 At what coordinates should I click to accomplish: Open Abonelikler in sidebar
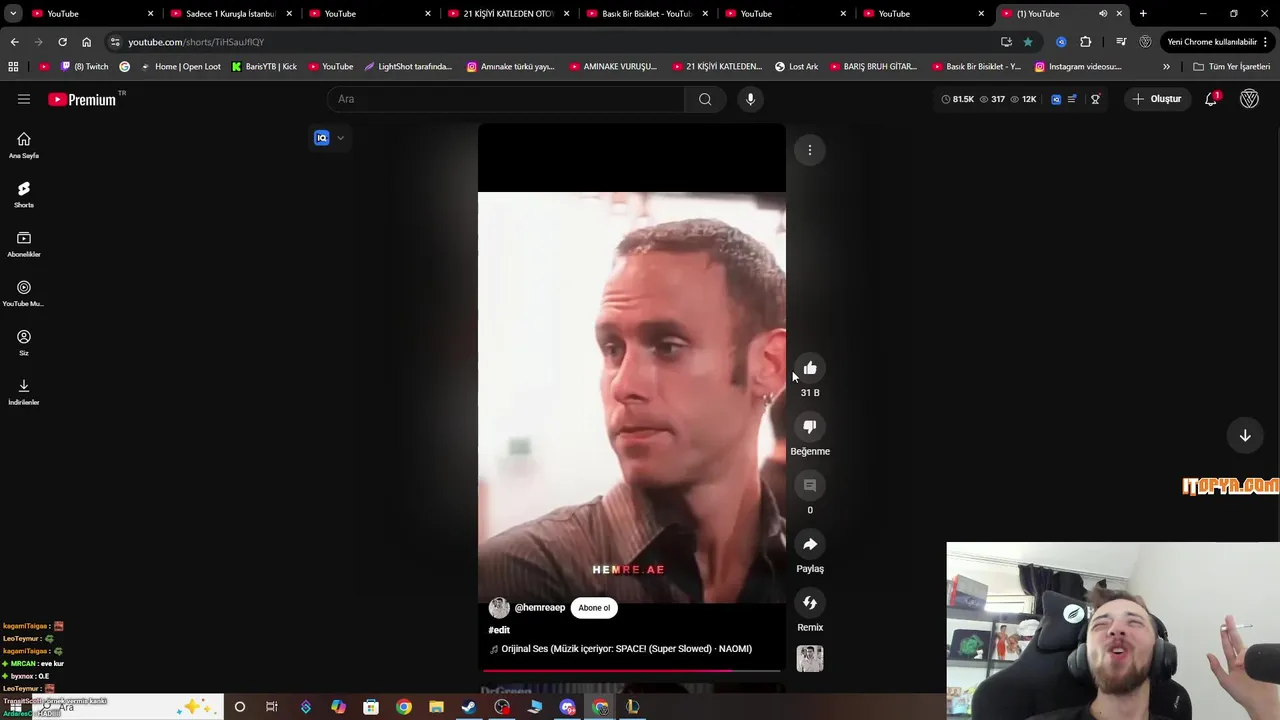[24, 244]
